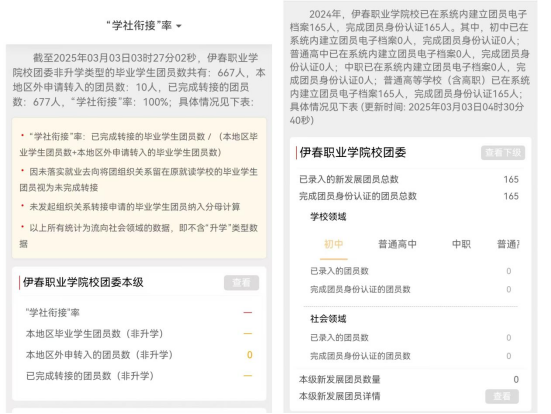Click the yellow notes box about 学社衔接率 formula
Screen dimensions: 551x414
coord(139,188)
